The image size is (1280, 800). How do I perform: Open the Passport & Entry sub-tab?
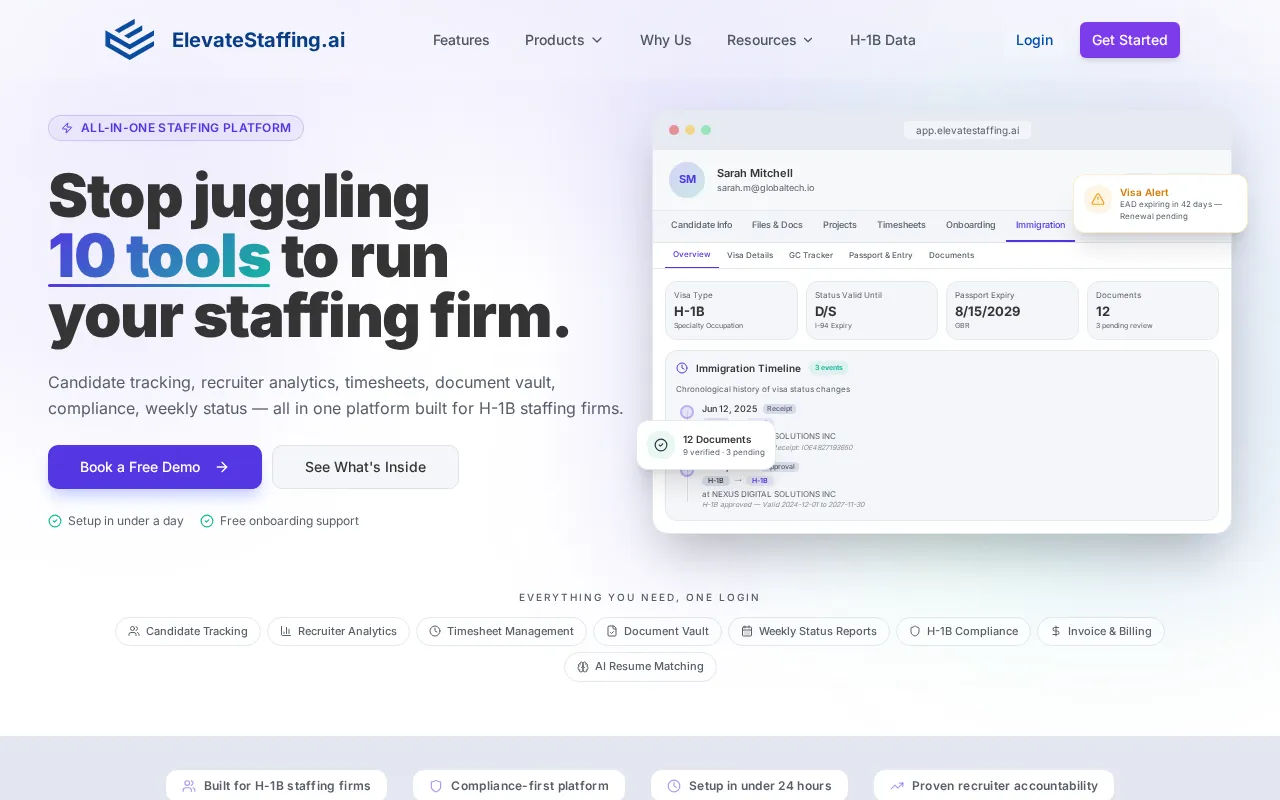(881, 255)
